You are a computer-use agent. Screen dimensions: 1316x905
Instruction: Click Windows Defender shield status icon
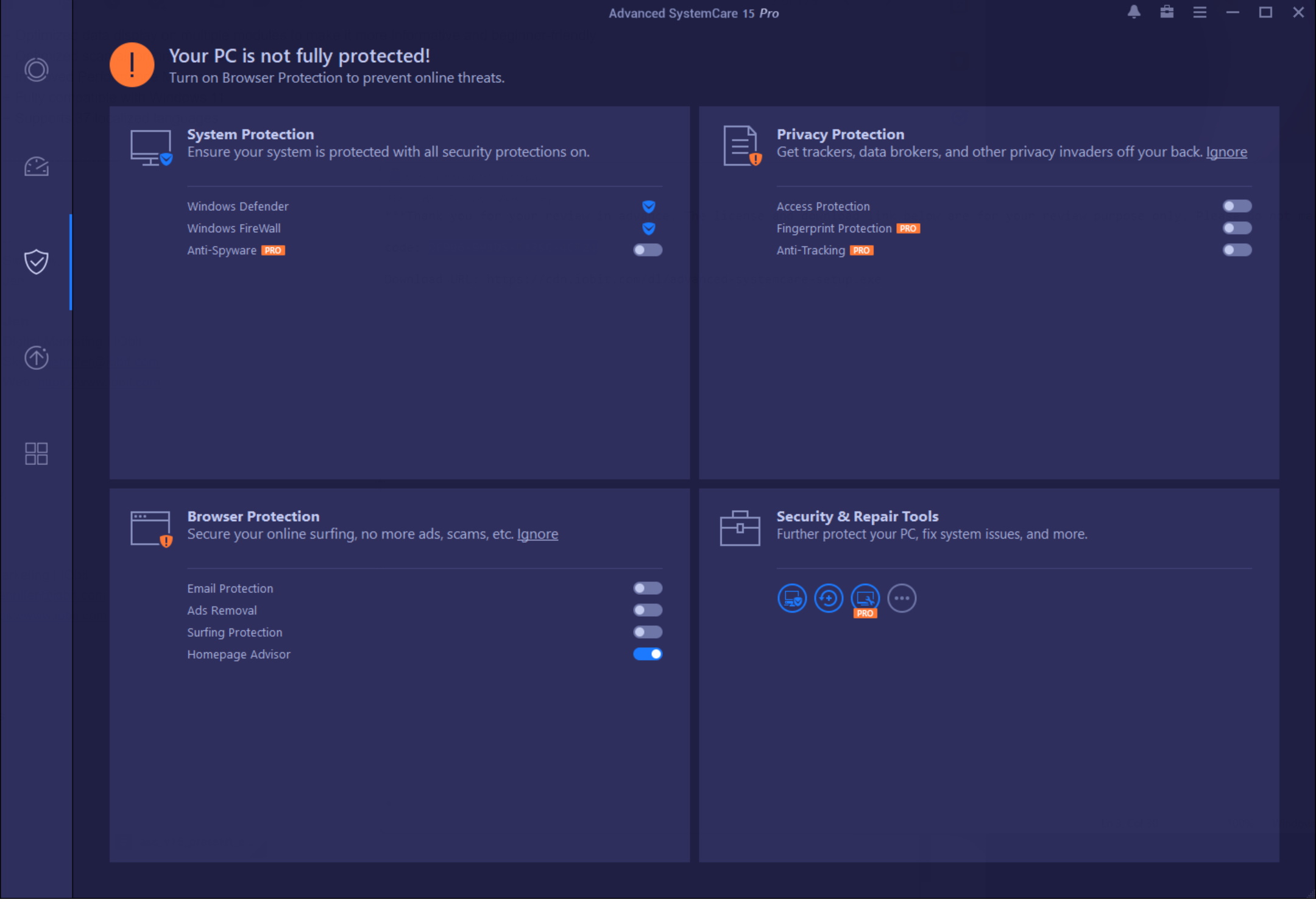click(648, 207)
